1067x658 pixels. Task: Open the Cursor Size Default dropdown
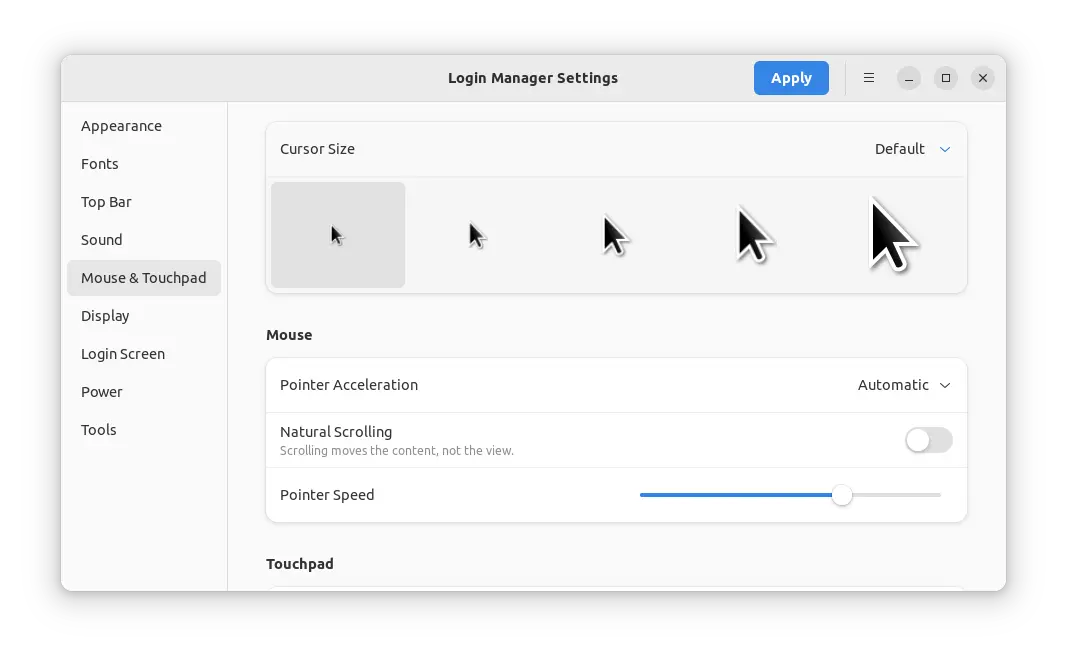[x=912, y=149]
